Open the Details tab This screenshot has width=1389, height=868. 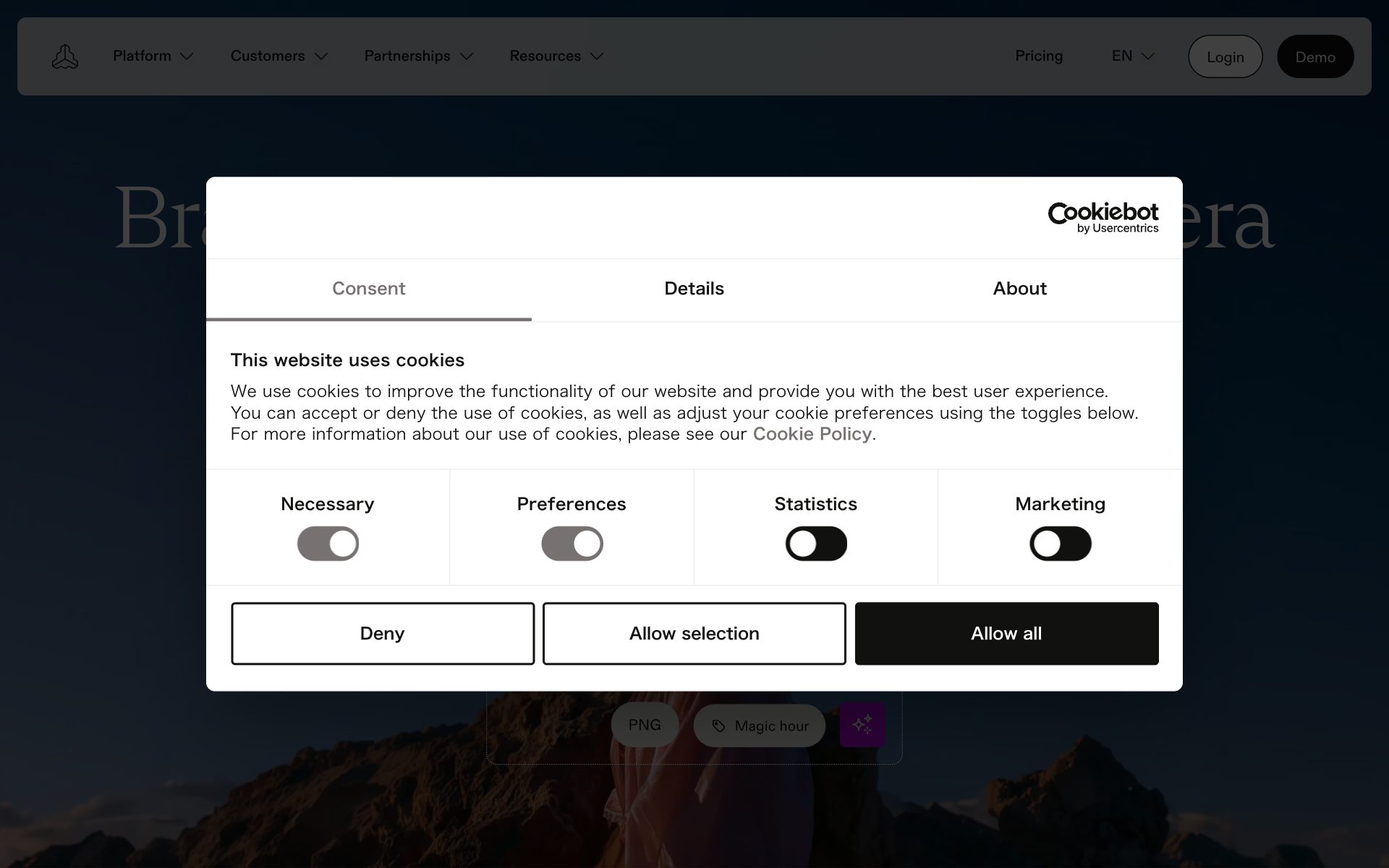coord(694,289)
